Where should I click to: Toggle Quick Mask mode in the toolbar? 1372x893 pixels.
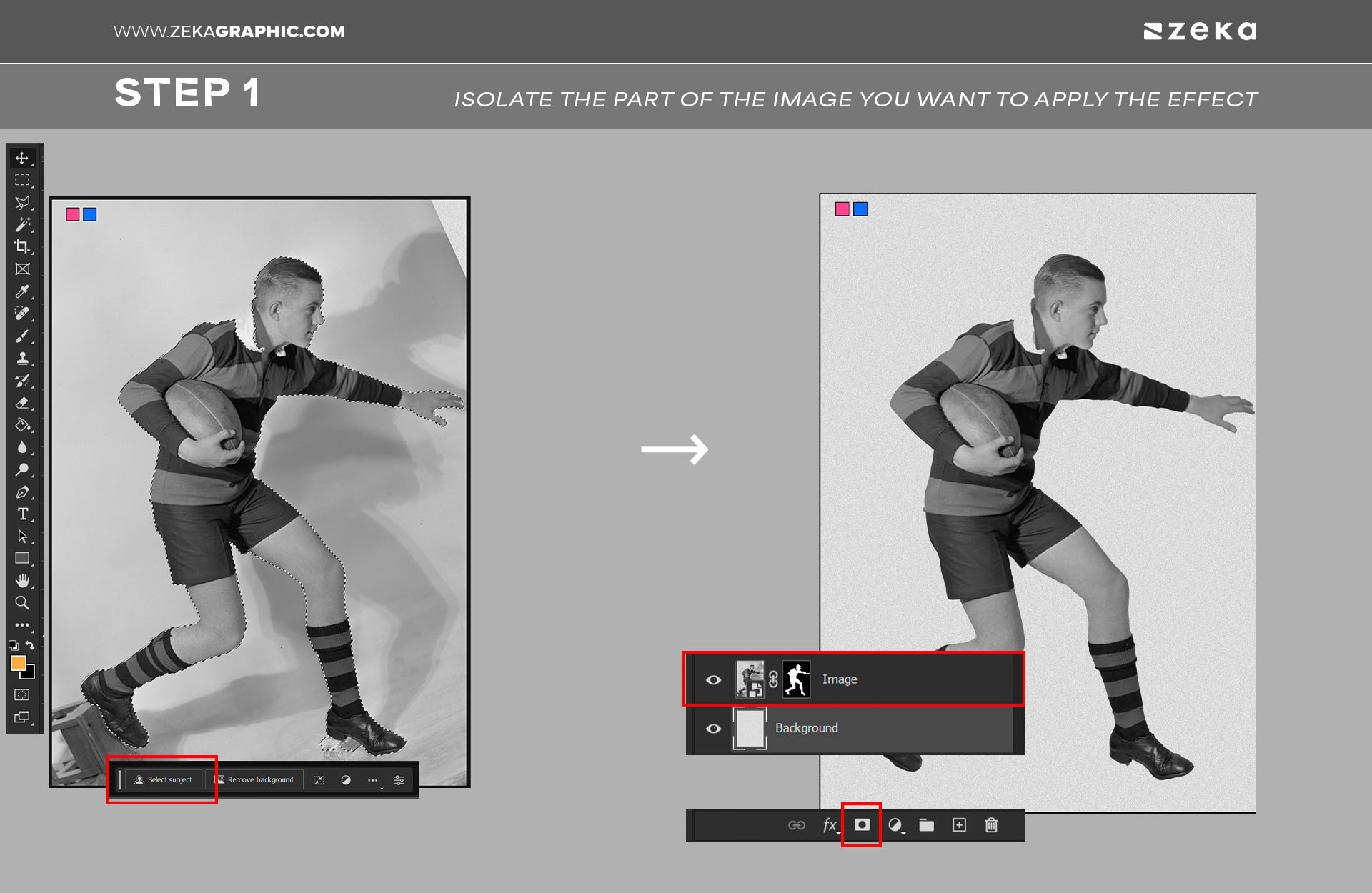pos(22,694)
